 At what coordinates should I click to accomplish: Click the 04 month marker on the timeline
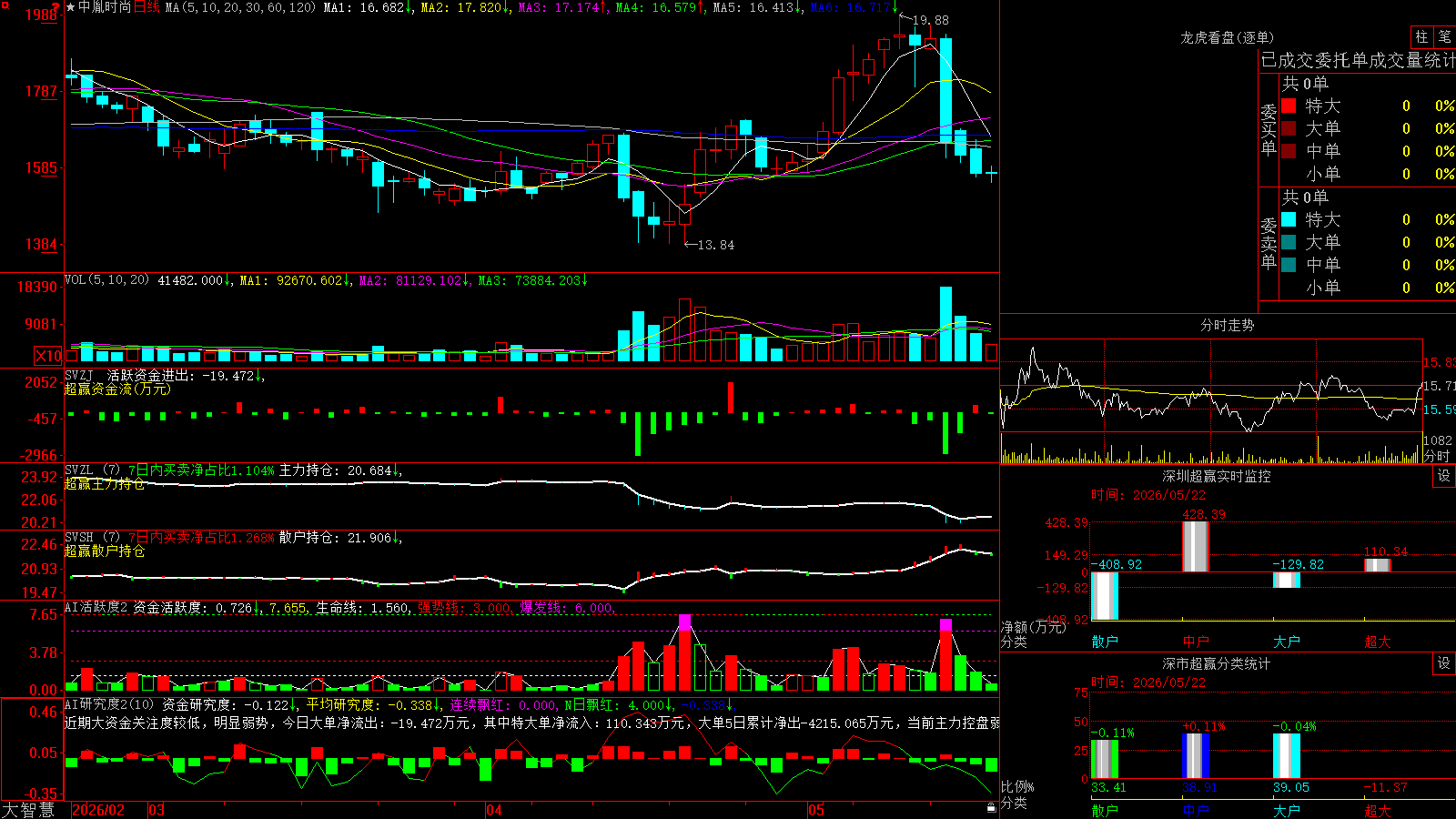coord(494,810)
